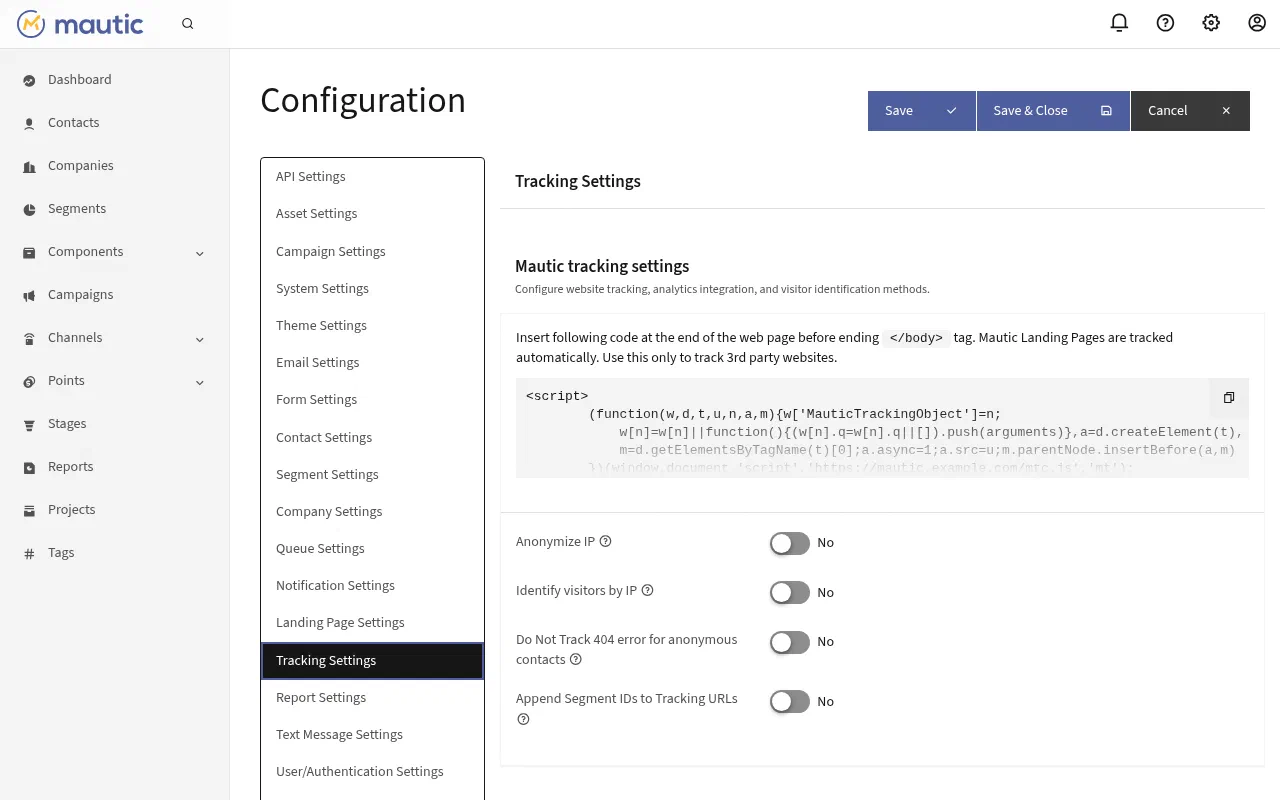1280x800 pixels.
Task: Click Save & Close
Action: [1053, 111]
